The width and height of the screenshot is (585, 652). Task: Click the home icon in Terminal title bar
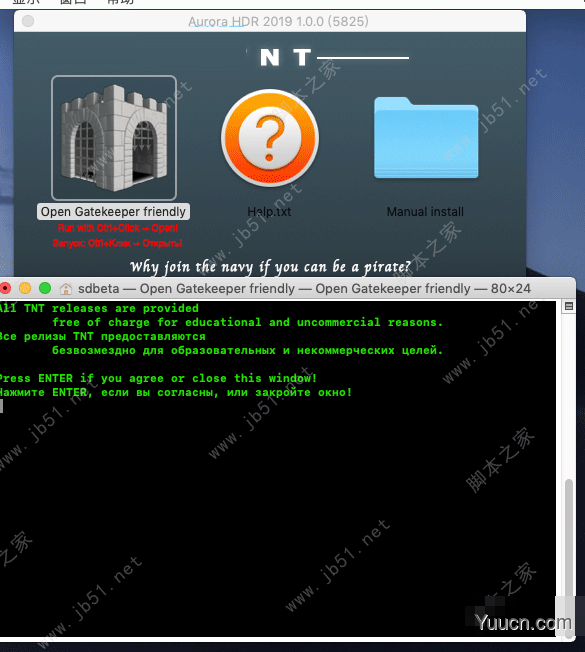[66, 289]
